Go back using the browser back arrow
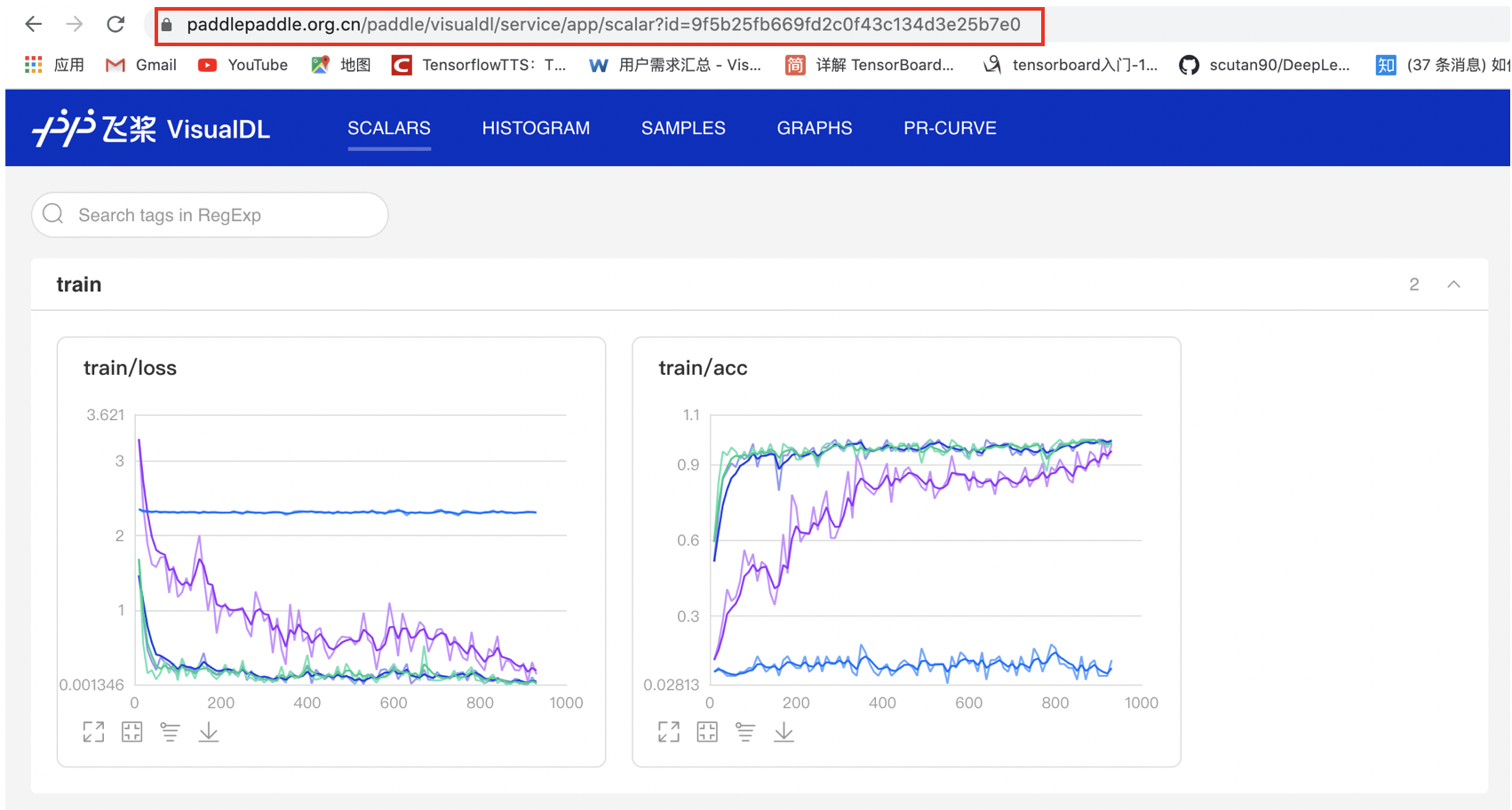 tap(34, 24)
